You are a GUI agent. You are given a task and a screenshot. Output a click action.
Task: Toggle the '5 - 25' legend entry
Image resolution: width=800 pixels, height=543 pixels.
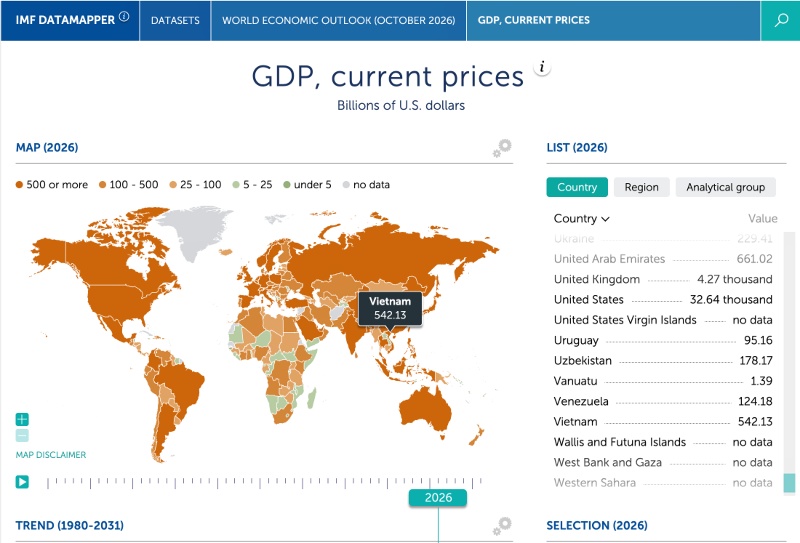(253, 185)
